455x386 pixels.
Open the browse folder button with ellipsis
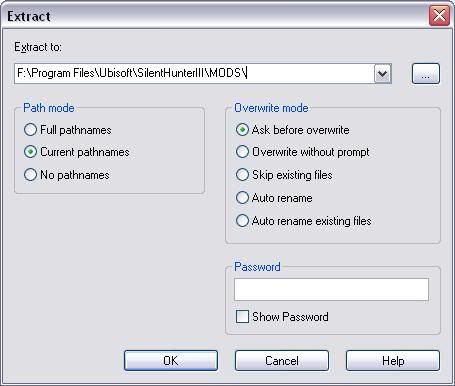point(426,73)
